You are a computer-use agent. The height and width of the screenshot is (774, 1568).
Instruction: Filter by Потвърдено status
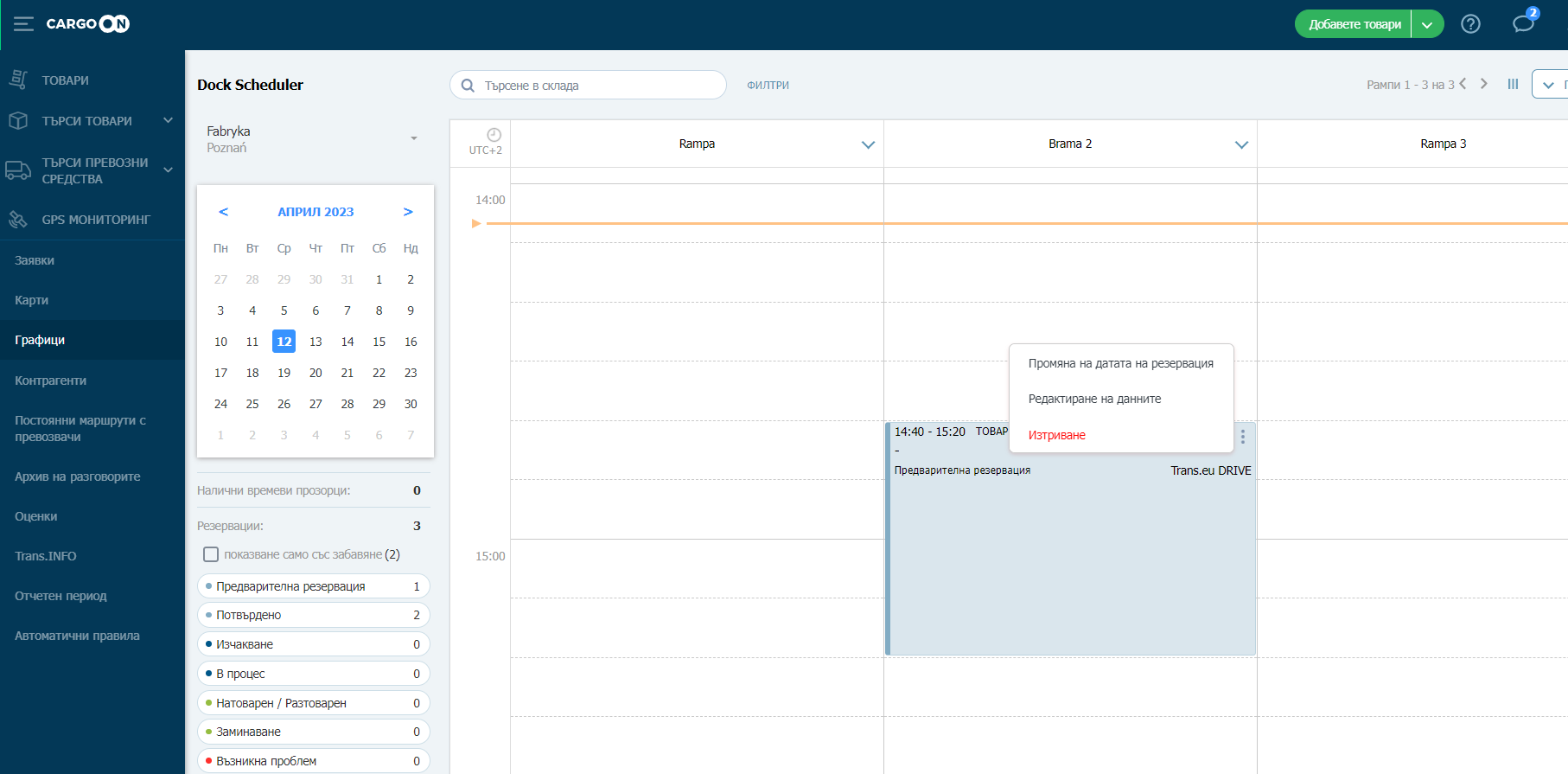pyautogui.click(x=314, y=615)
